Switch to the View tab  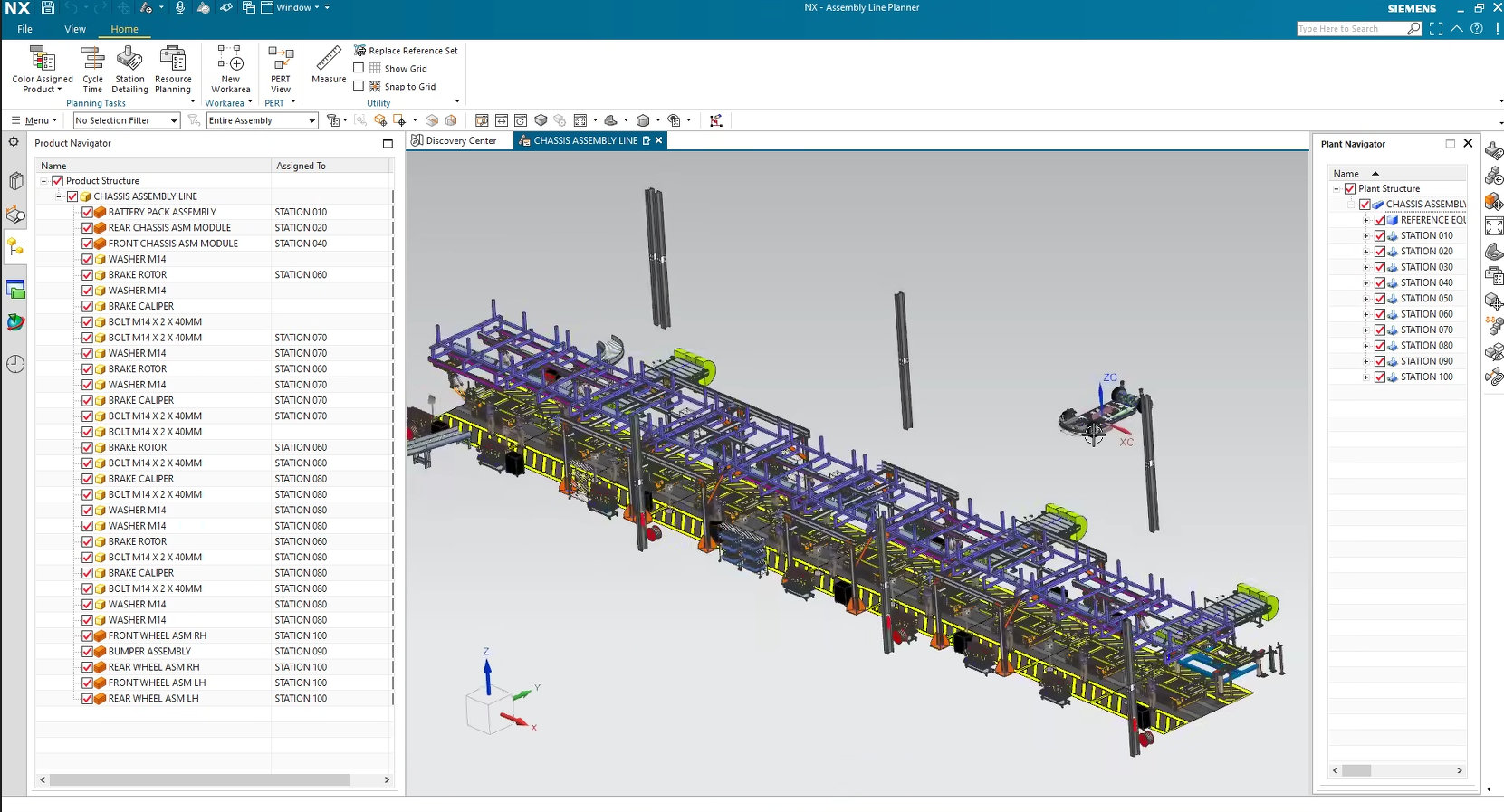point(75,29)
